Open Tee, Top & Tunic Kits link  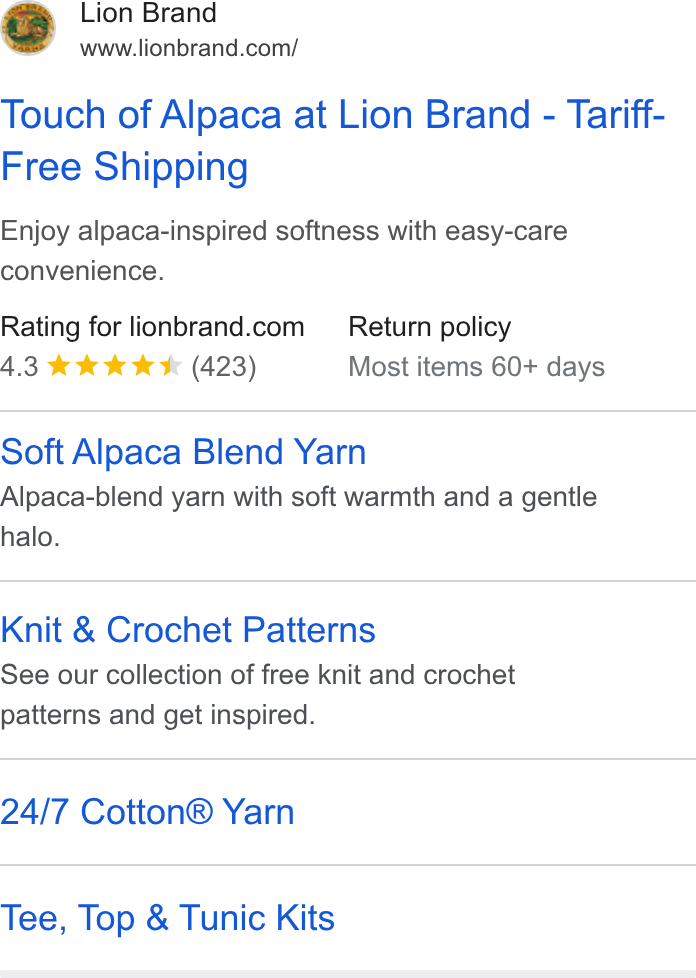tap(168, 917)
